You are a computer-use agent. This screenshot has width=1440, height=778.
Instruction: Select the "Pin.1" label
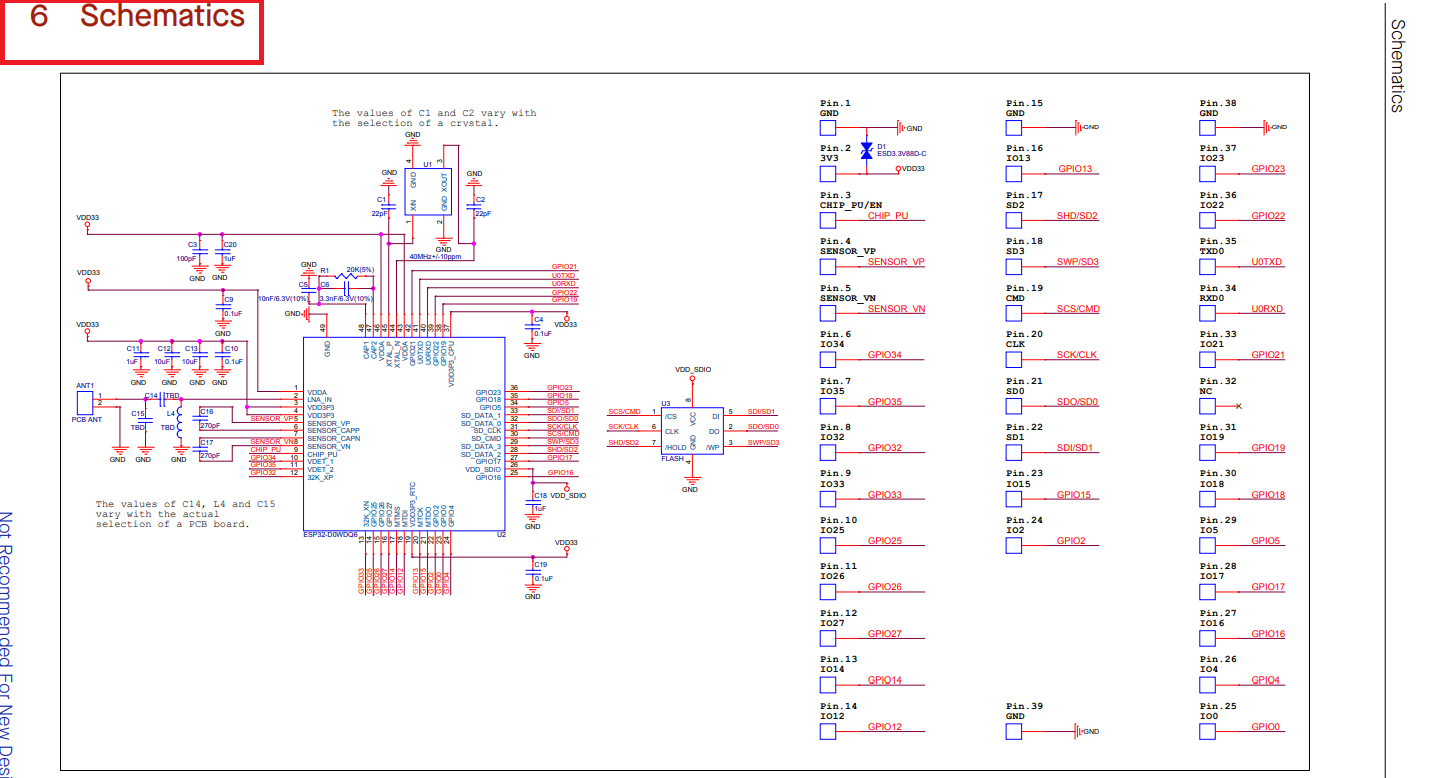[x=835, y=103]
